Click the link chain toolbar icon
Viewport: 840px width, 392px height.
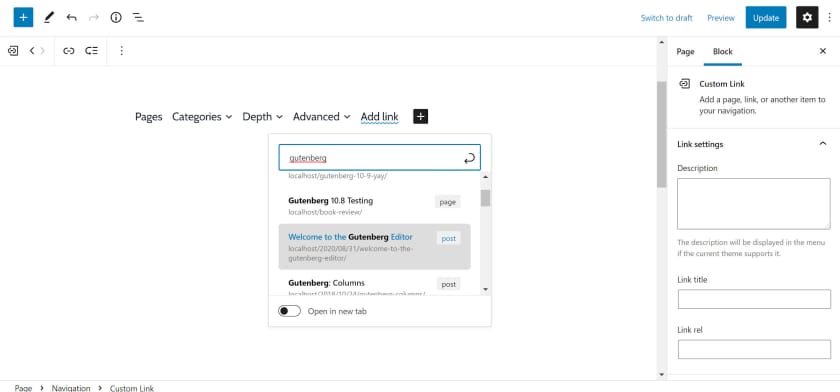click(x=69, y=51)
